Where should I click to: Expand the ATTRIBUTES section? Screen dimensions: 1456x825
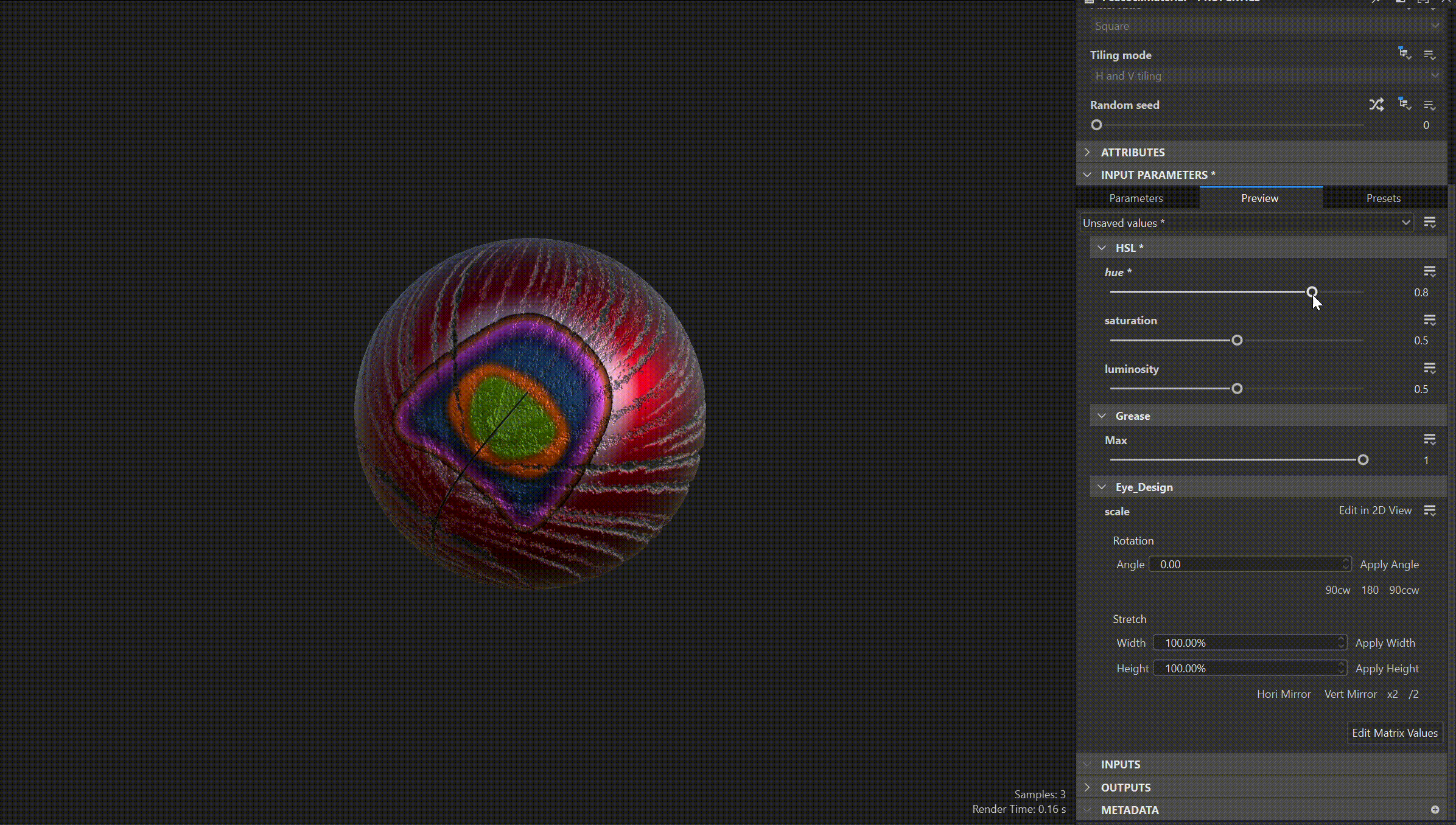click(1088, 152)
